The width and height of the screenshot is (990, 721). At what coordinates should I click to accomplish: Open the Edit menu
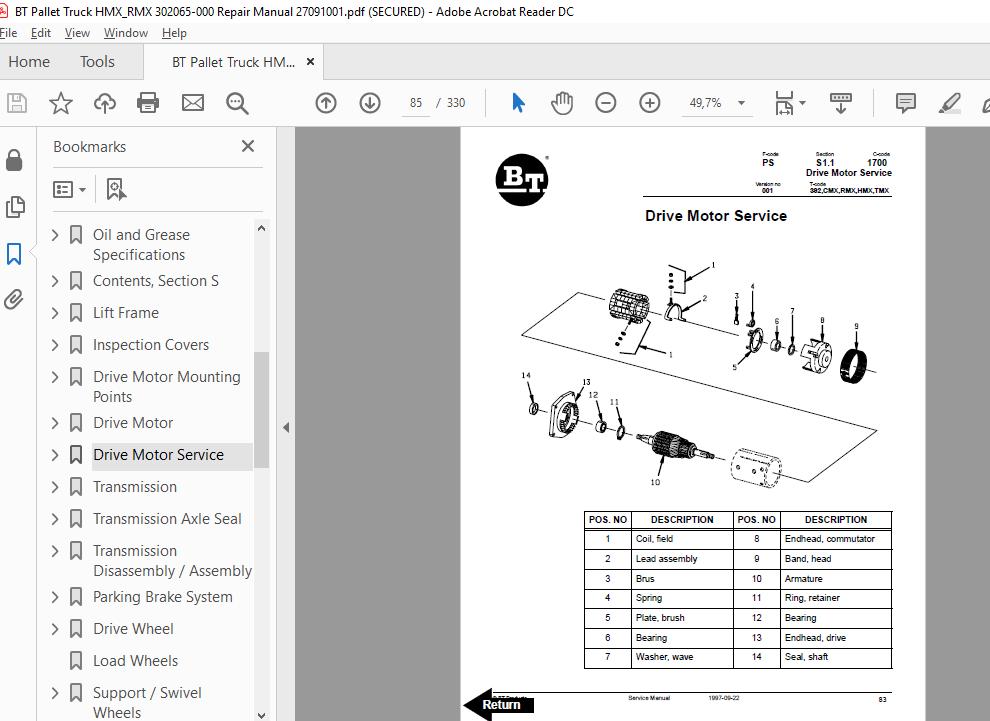pos(40,33)
